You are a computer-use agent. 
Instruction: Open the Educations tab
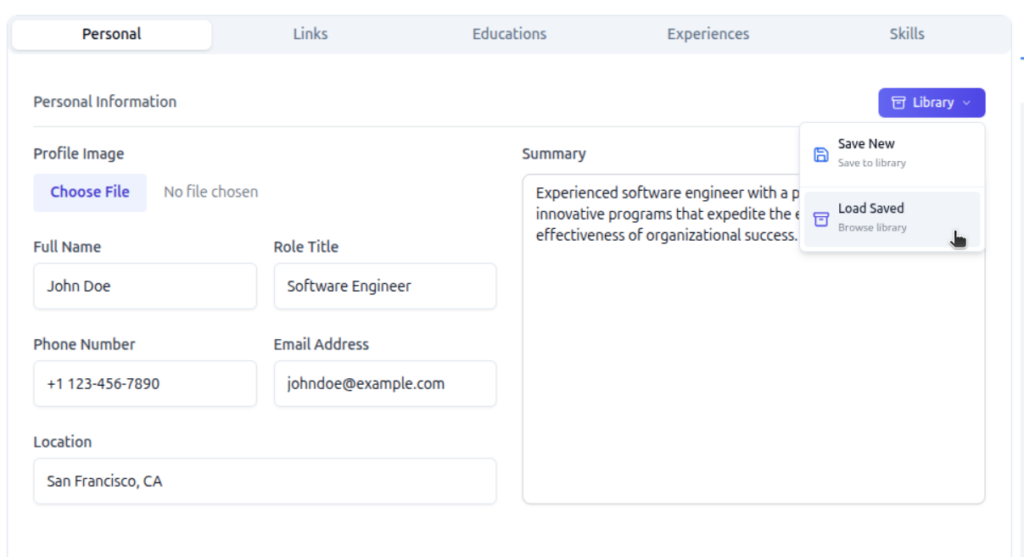tap(509, 34)
